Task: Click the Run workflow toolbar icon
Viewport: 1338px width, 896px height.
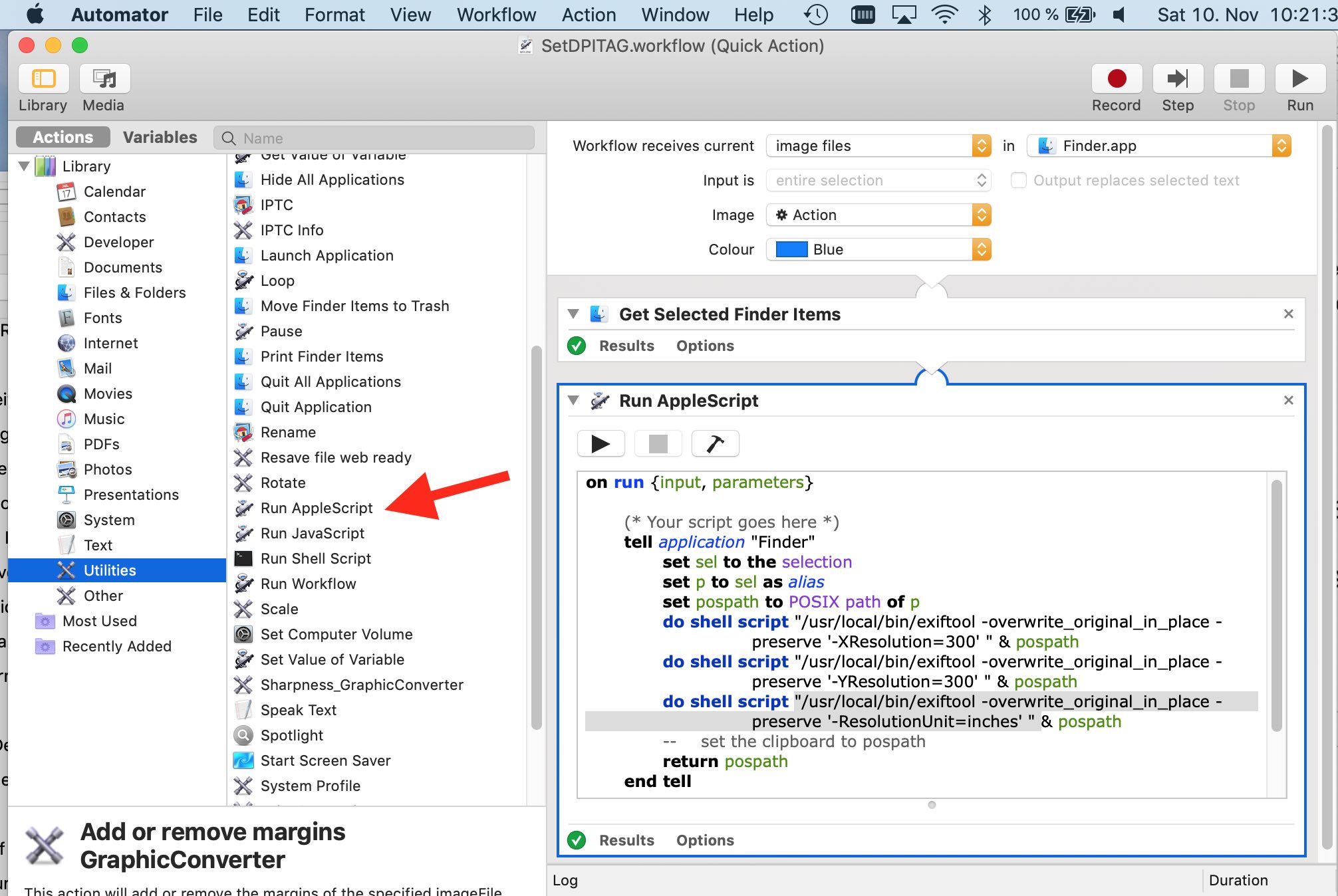Action: click(1299, 80)
